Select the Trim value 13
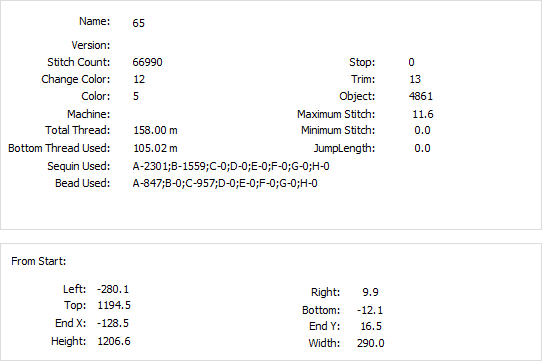Viewport: 542px width, 361px height. click(415, 79)
